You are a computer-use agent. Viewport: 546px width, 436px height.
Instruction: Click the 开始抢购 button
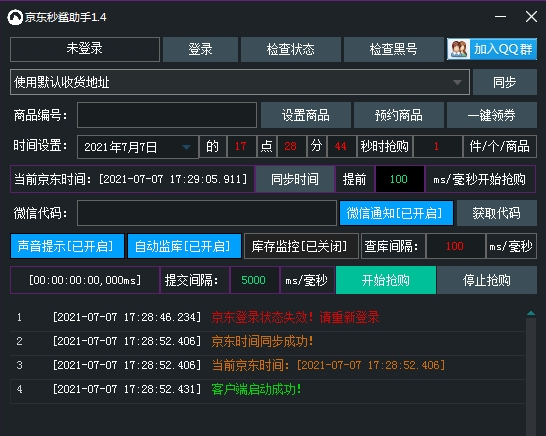tap(386, 280)
